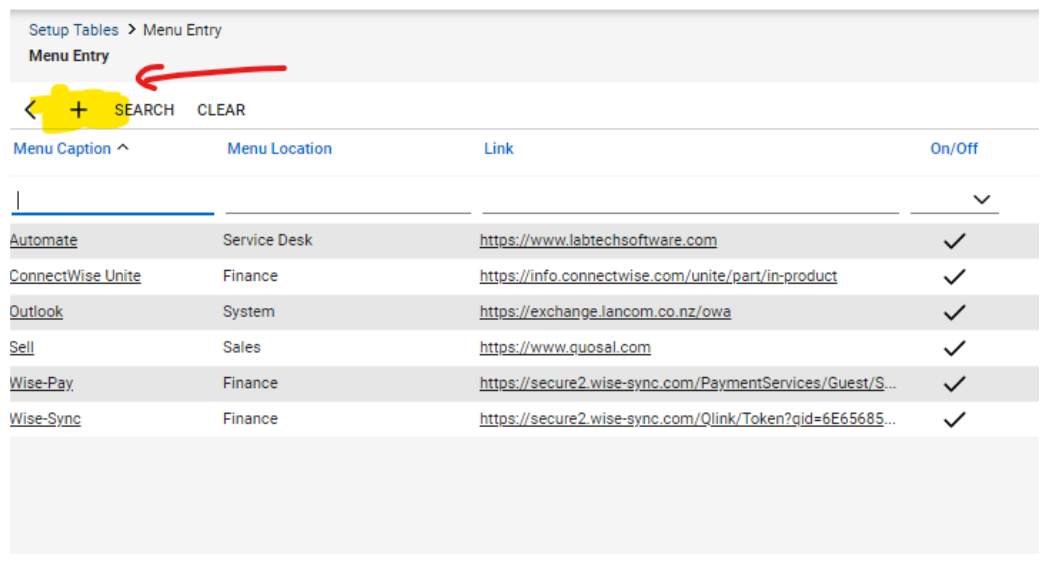Select 'Sales' location cell in Sell row
1051x566 pixels.
tap(241, 347)
